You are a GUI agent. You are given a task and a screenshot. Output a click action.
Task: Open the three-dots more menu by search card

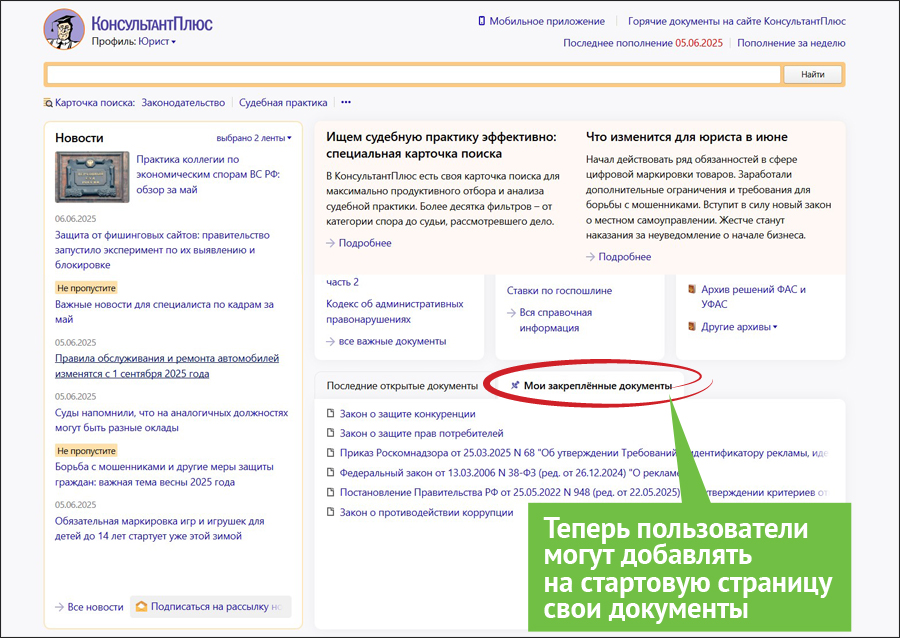346,102
